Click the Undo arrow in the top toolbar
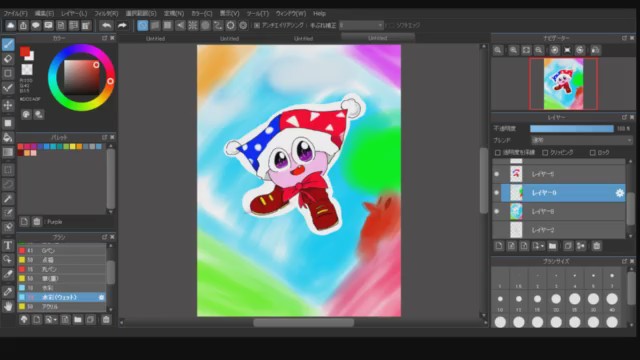Screen dimensions: 640x360 point(107,25)
